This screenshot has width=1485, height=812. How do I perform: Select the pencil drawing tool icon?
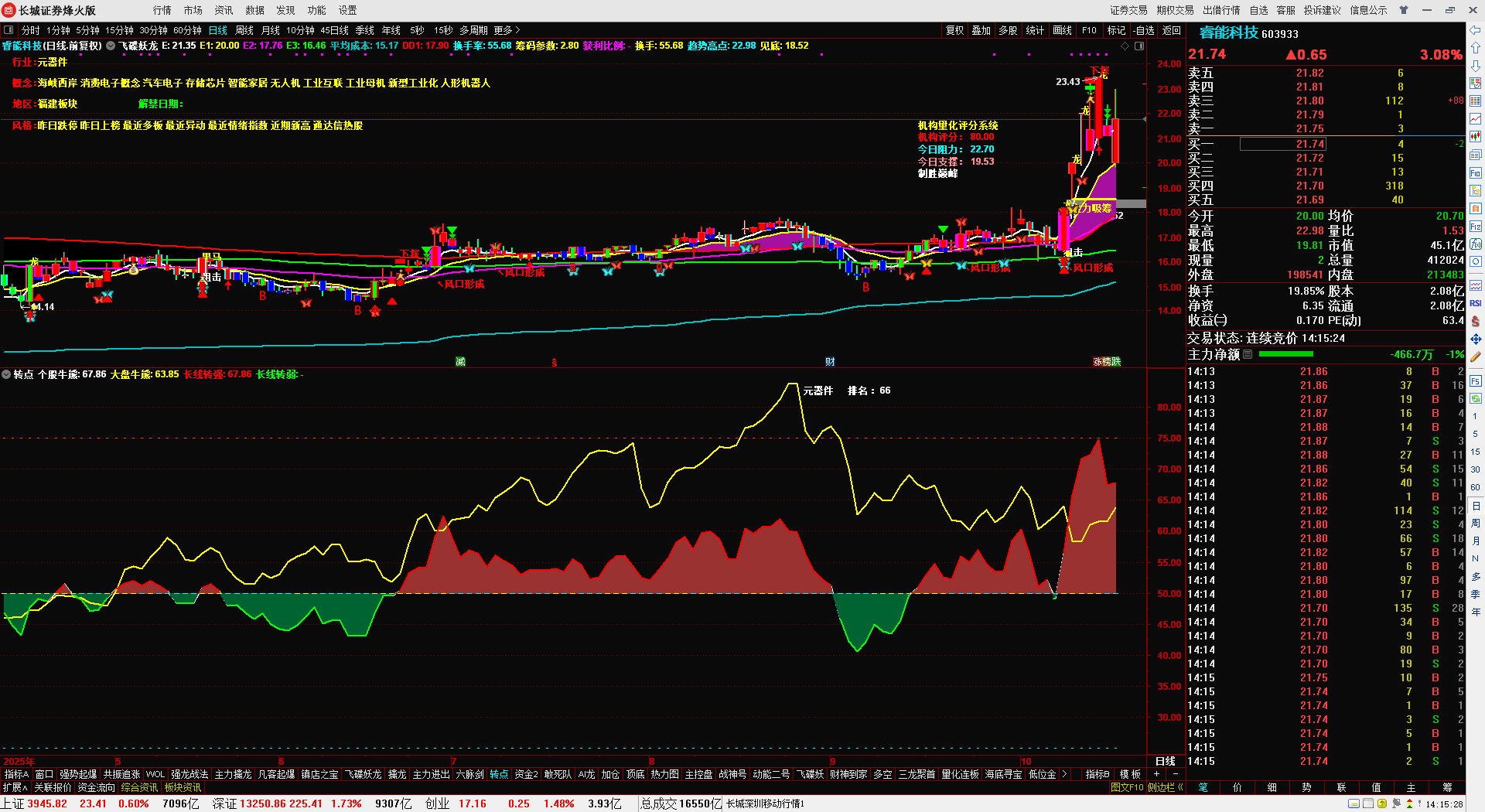(1476, 357)
